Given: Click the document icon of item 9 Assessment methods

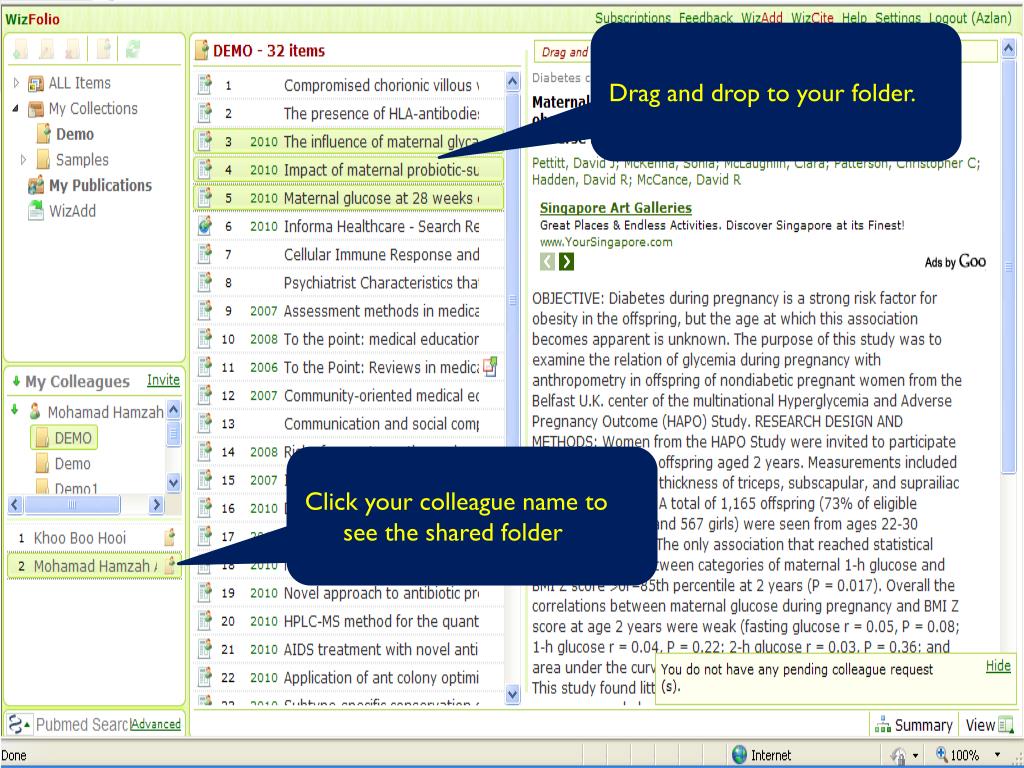Looking at the screenshot, I should 205,311.
